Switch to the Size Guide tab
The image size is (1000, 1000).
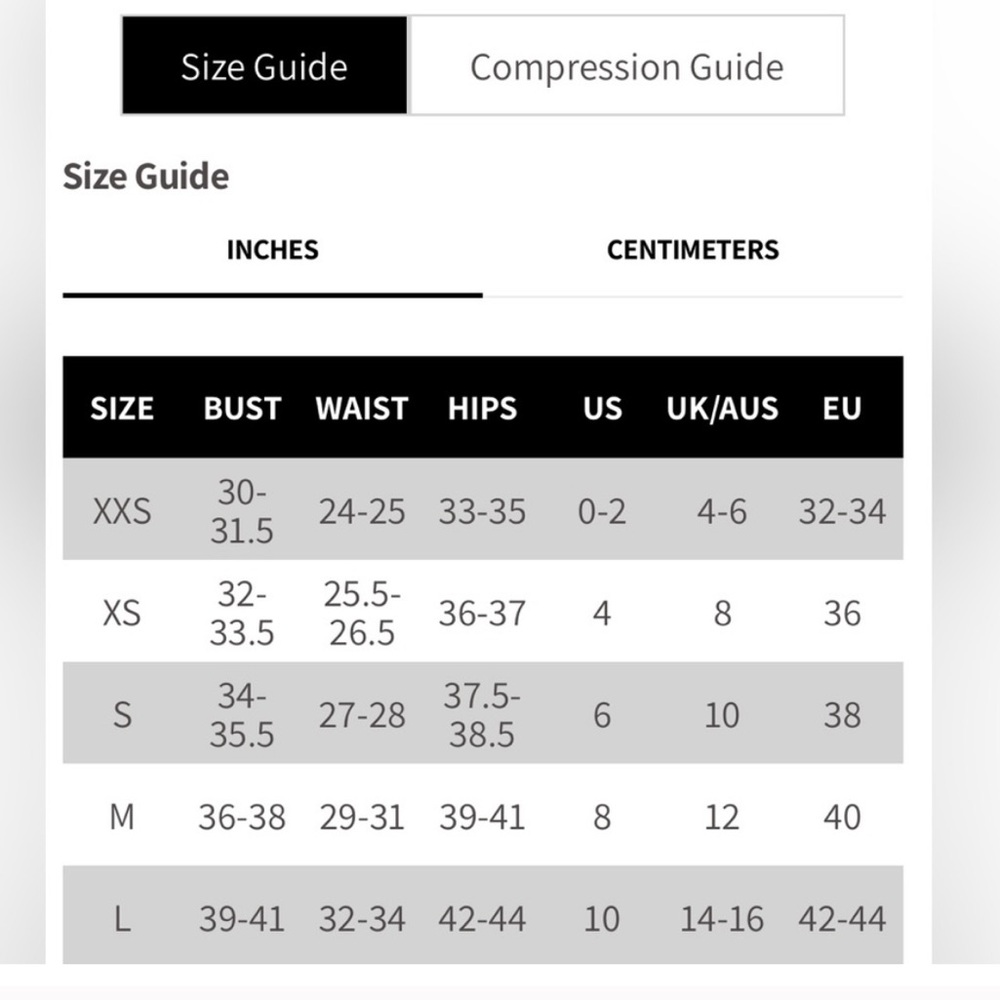[264, 66]
